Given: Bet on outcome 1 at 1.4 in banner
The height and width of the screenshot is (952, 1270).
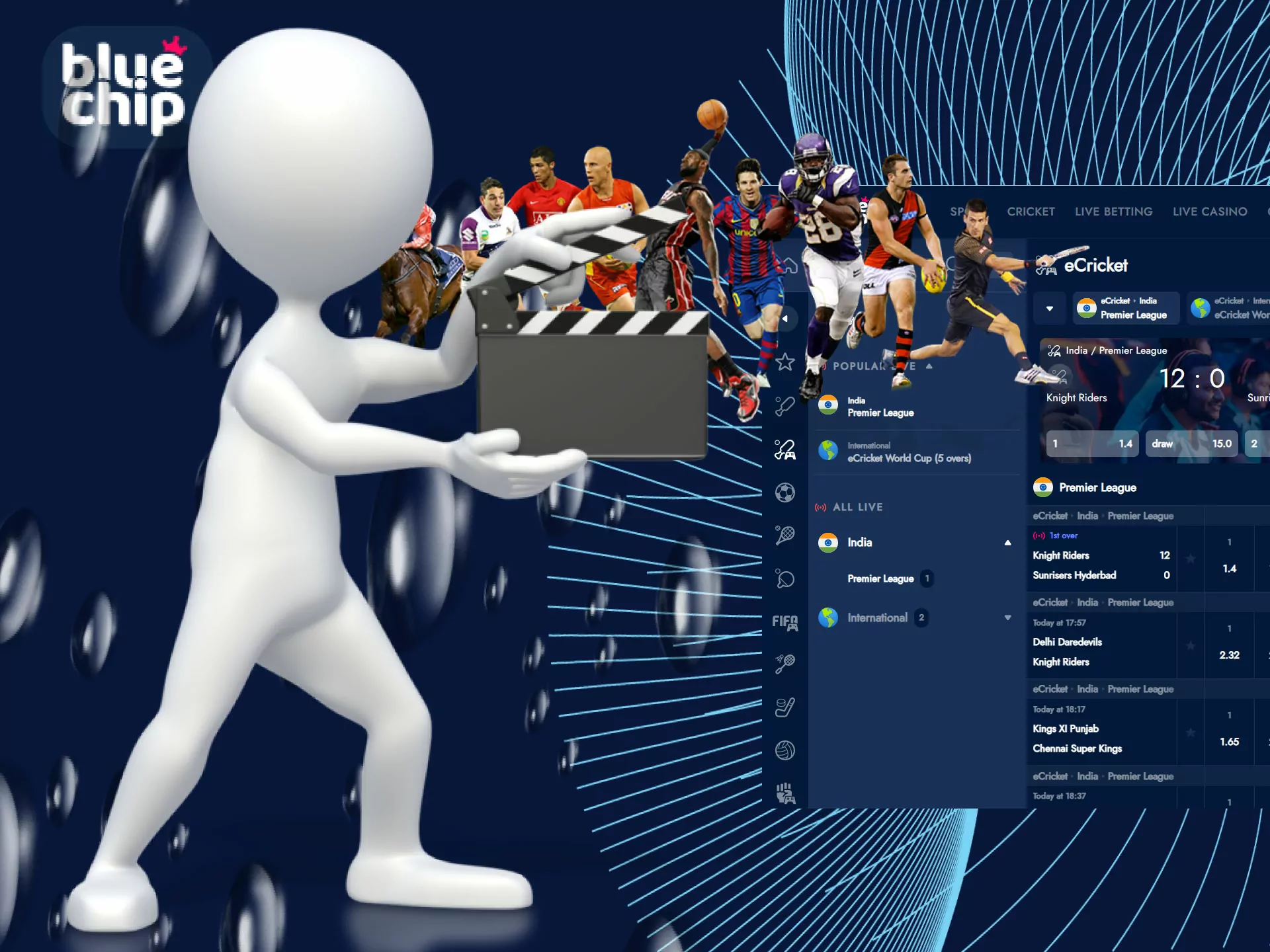Looking at the screenshot, I should (x=1092, y=444).
